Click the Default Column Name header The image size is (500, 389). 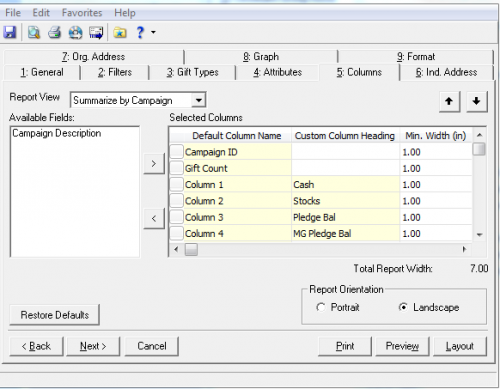[237, 136]
